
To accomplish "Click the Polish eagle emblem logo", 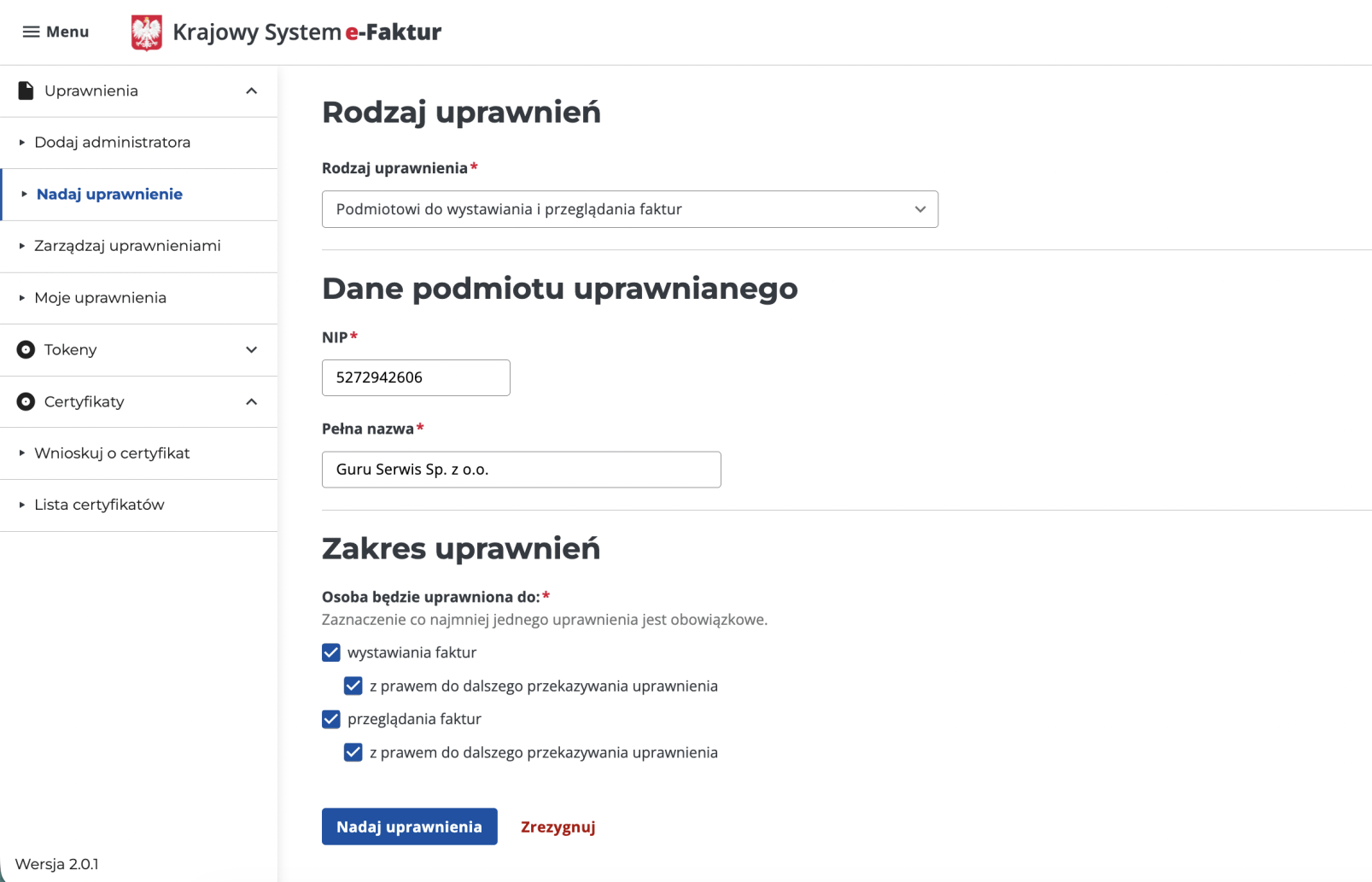I will tap(147, 32).
